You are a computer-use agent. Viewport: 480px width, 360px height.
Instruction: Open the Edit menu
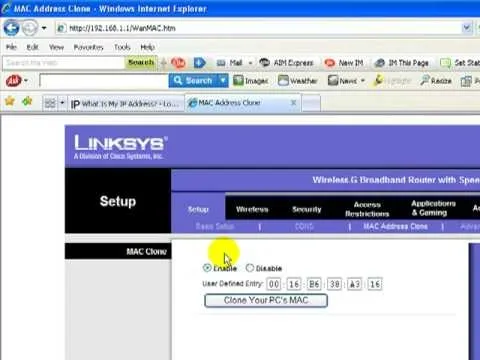click(32, 47)
